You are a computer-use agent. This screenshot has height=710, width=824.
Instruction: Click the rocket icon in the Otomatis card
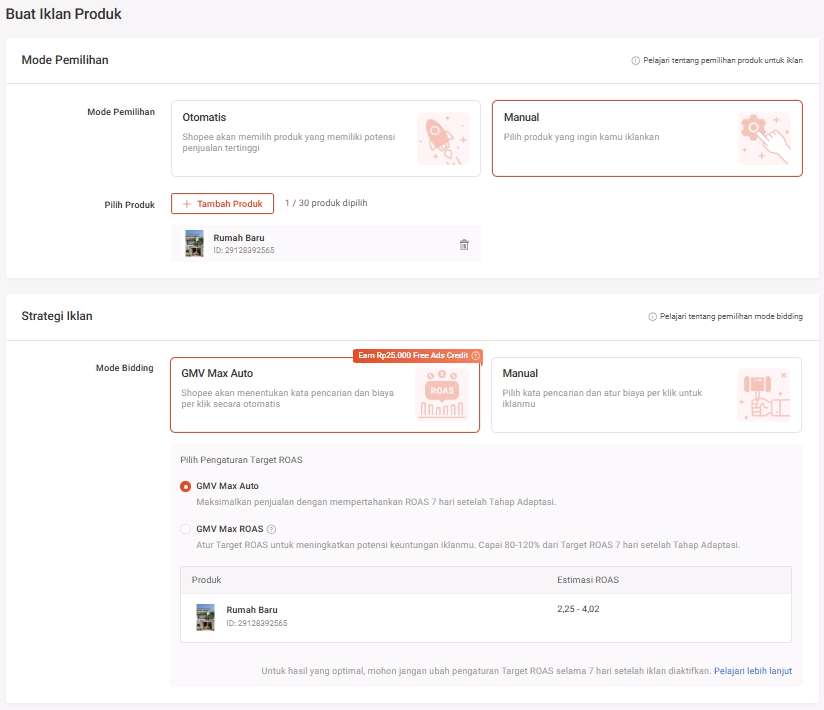[x=444, y=138]
